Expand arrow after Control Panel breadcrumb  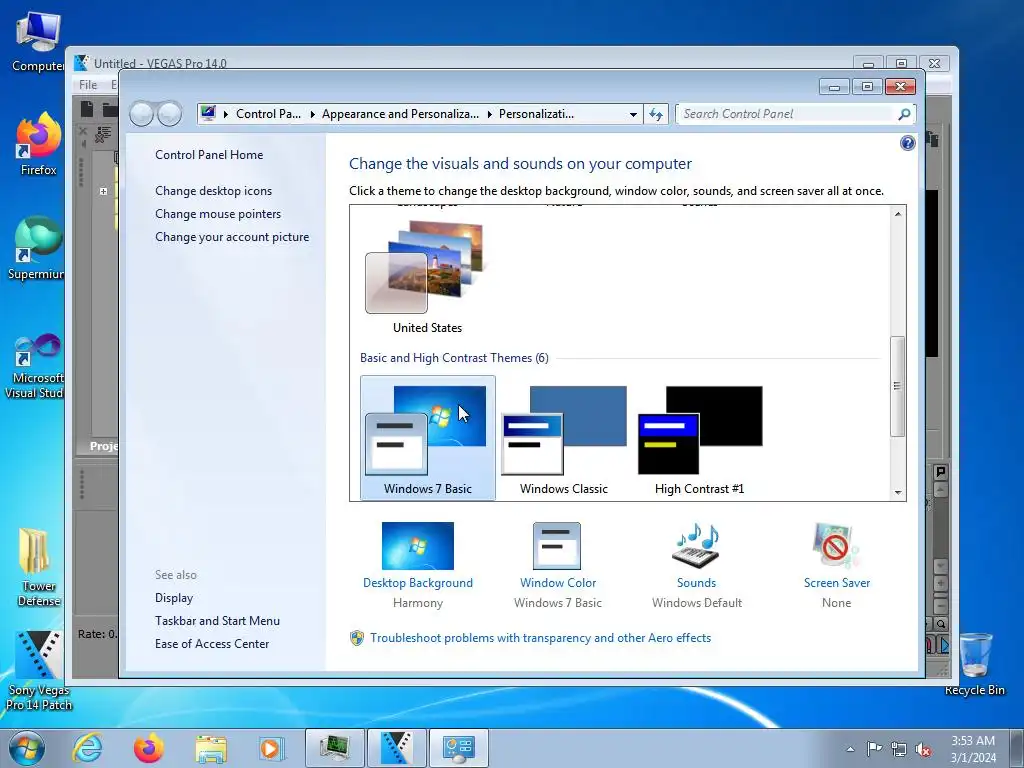(313, 114)
